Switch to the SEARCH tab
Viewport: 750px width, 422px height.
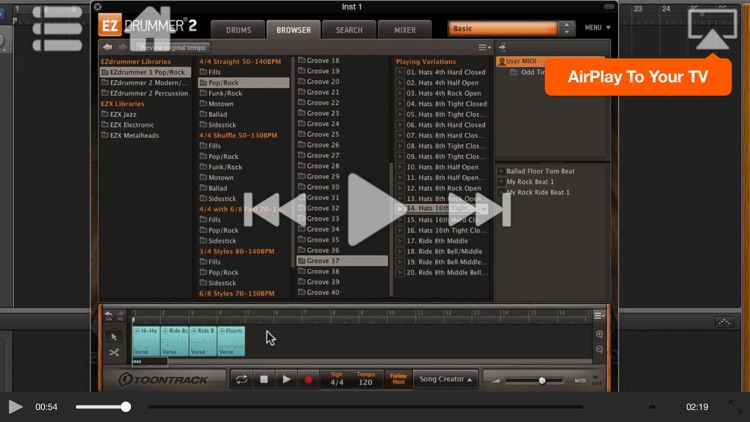[x=349, y=30]
